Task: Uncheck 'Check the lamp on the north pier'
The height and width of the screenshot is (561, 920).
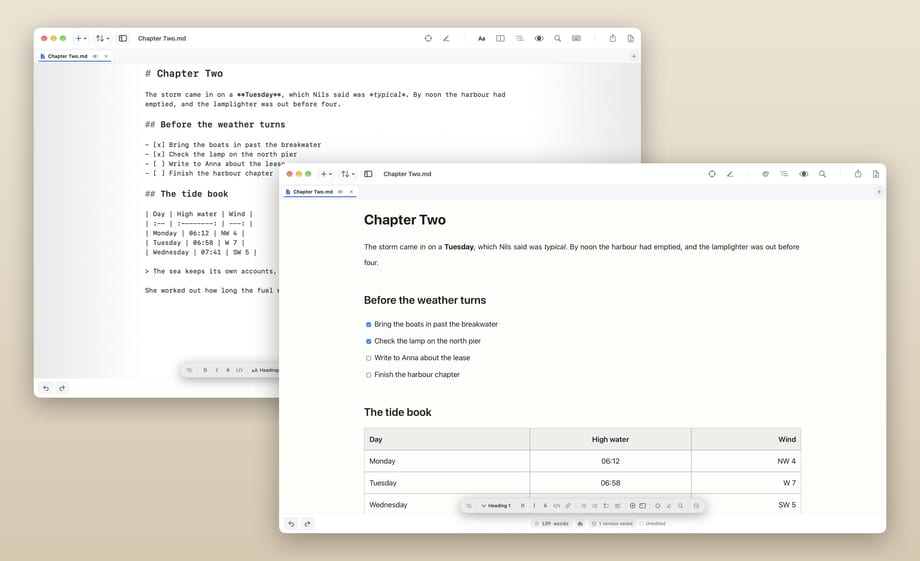Action: tap(368, 341)
